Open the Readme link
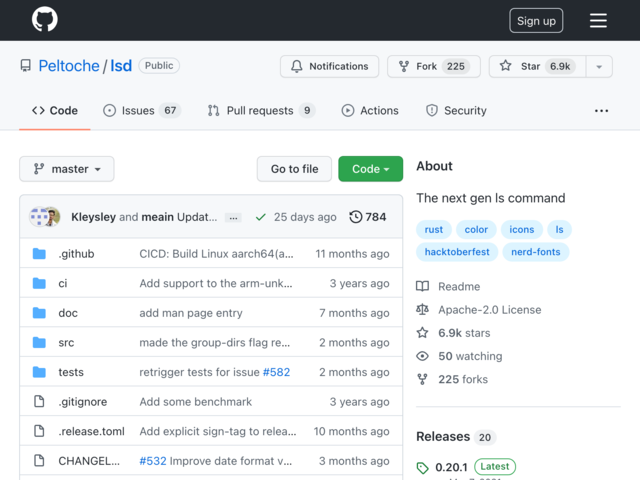 click(x=459, y=287)
